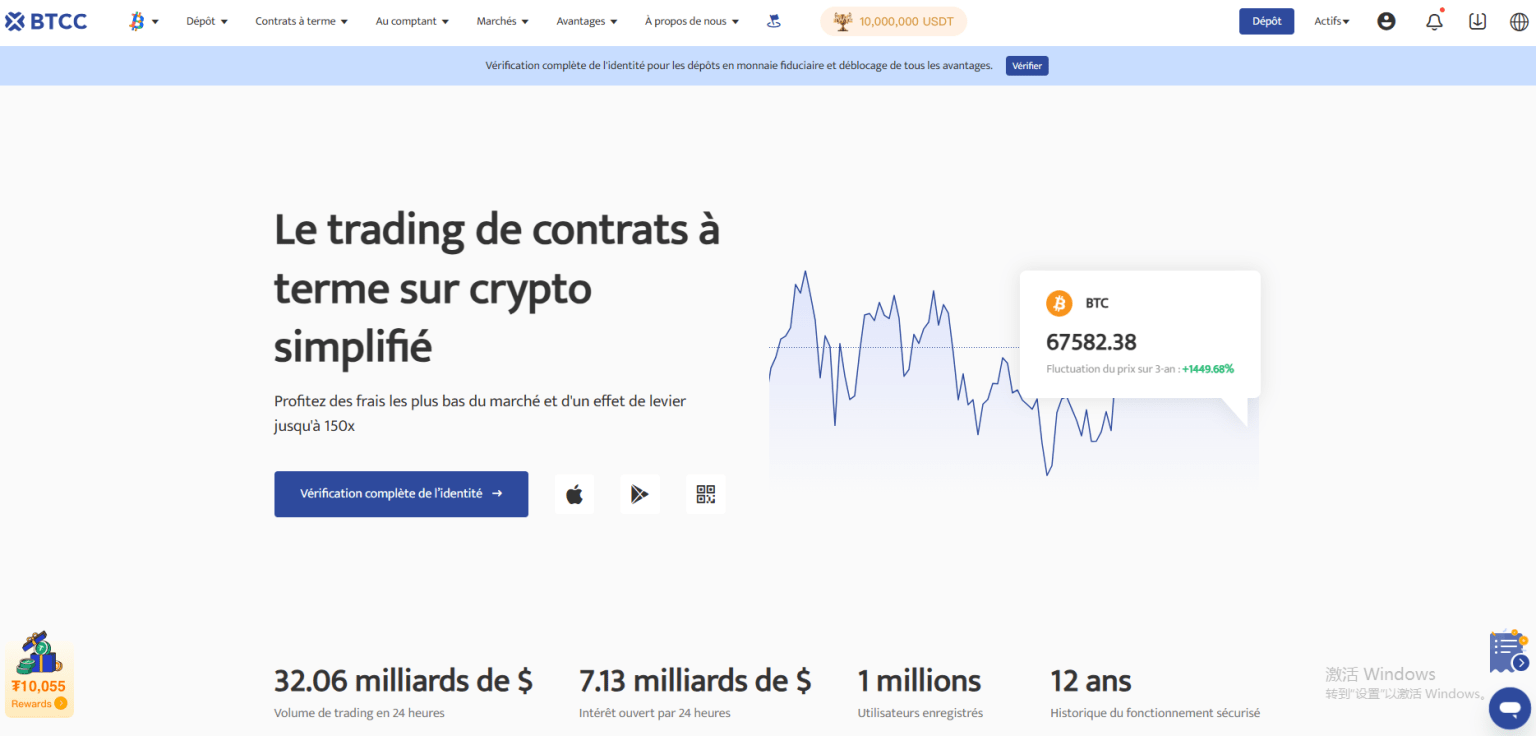Click the 1 millions users statistic
1536x736 pixels.
click(x=919, y=681)
